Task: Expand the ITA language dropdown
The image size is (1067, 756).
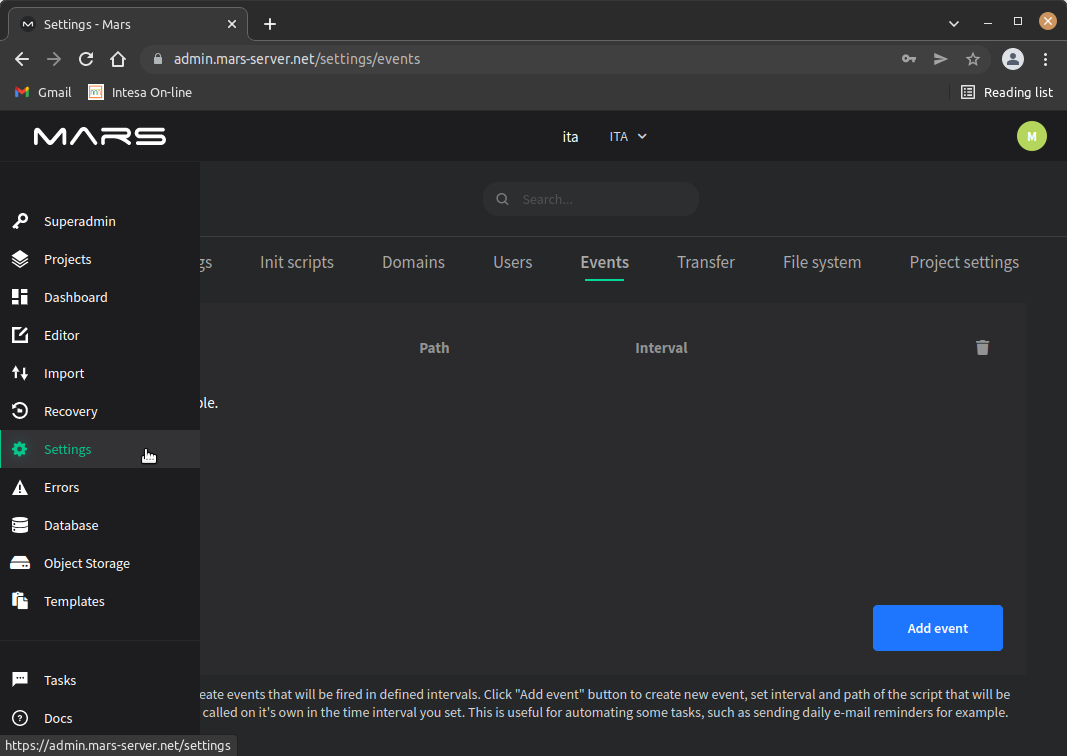Action: point(629,136)
